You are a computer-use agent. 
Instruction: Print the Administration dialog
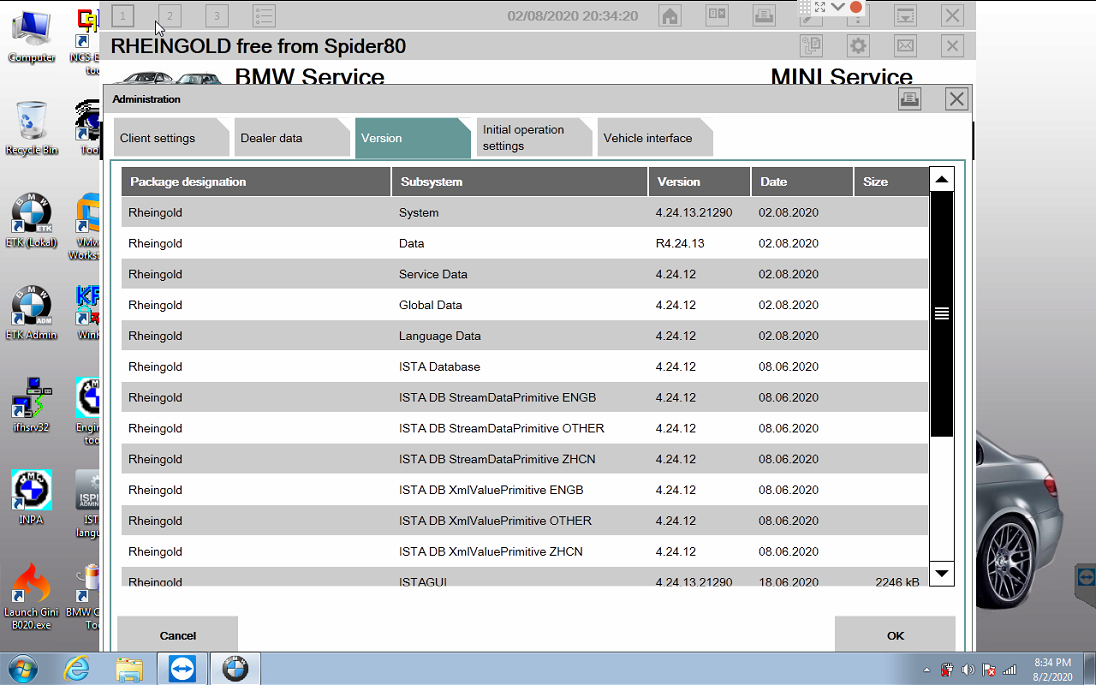click(909, 99)
